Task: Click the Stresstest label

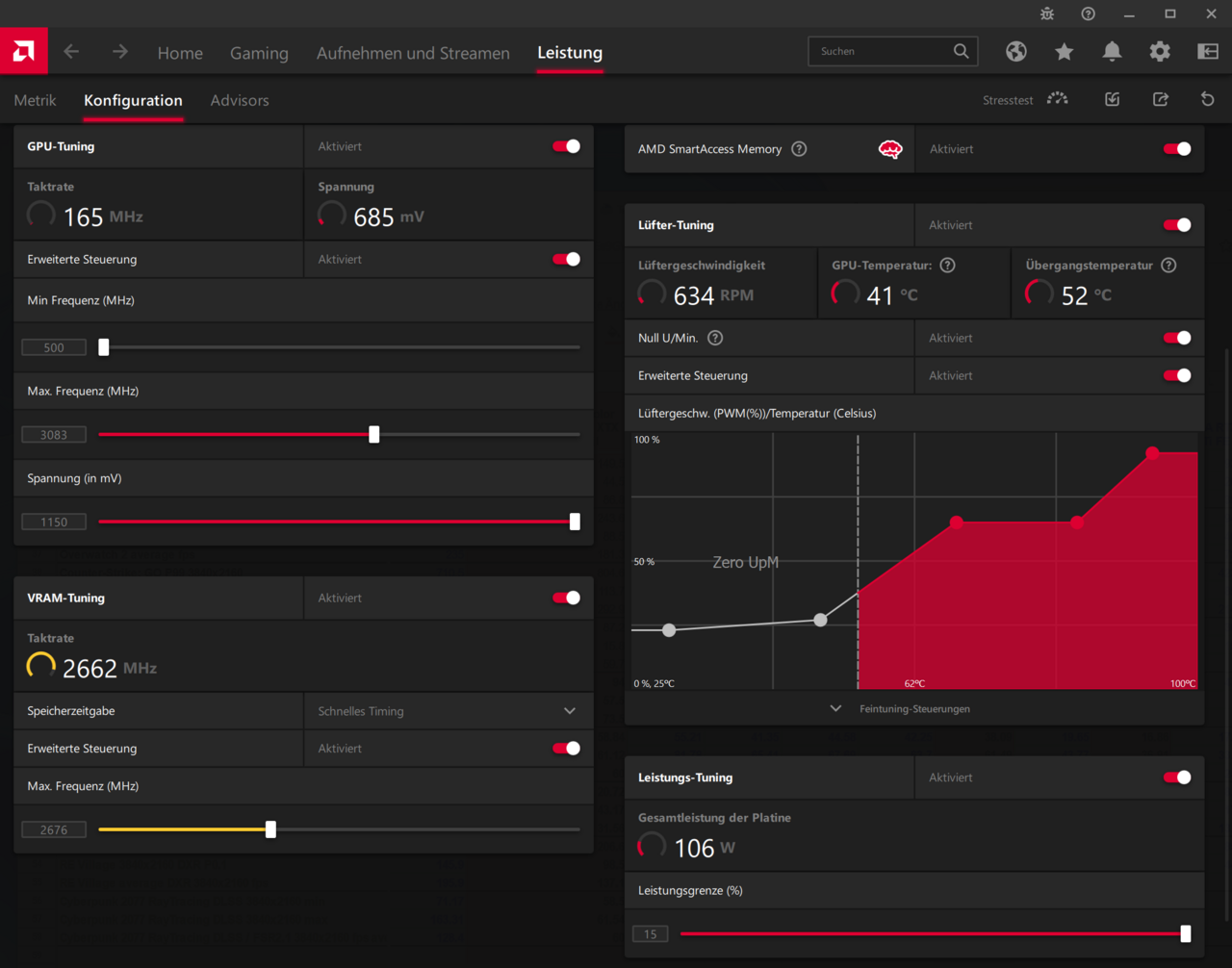Action: 1008,100
